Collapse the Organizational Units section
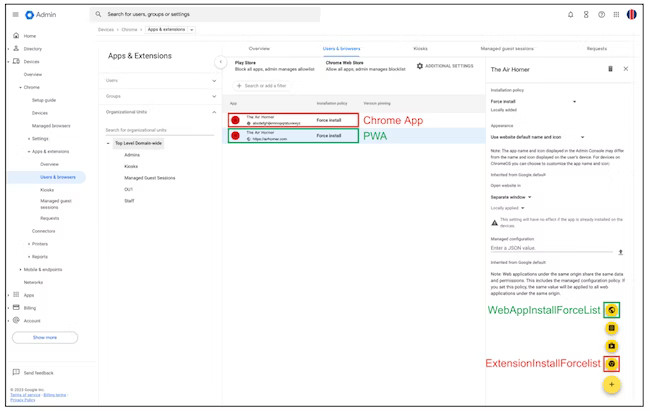The height and width of the screenshot is (411, 650). pos(214,112)
